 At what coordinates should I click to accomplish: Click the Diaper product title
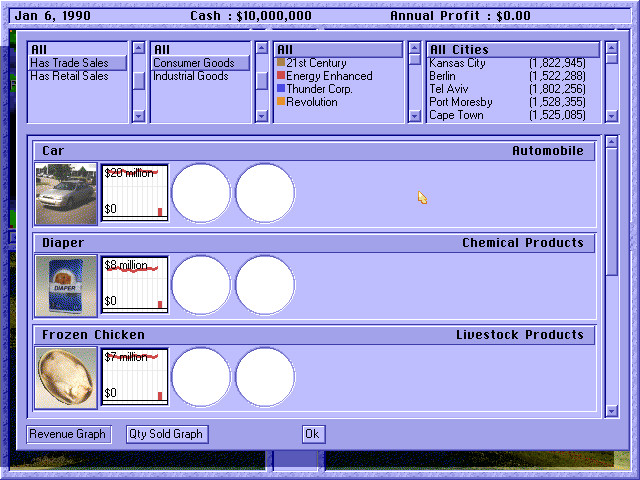click(63, 243)
